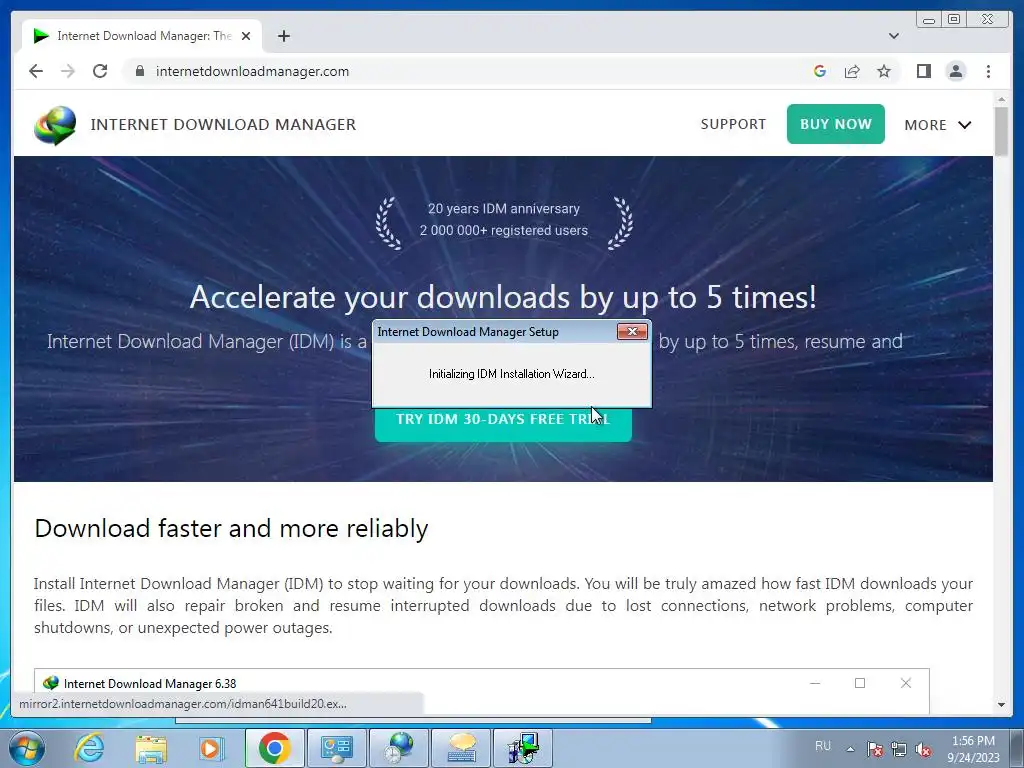Select the Internet Download Manager browser tab
This screenshot has height=768, width=1024.
142,36
